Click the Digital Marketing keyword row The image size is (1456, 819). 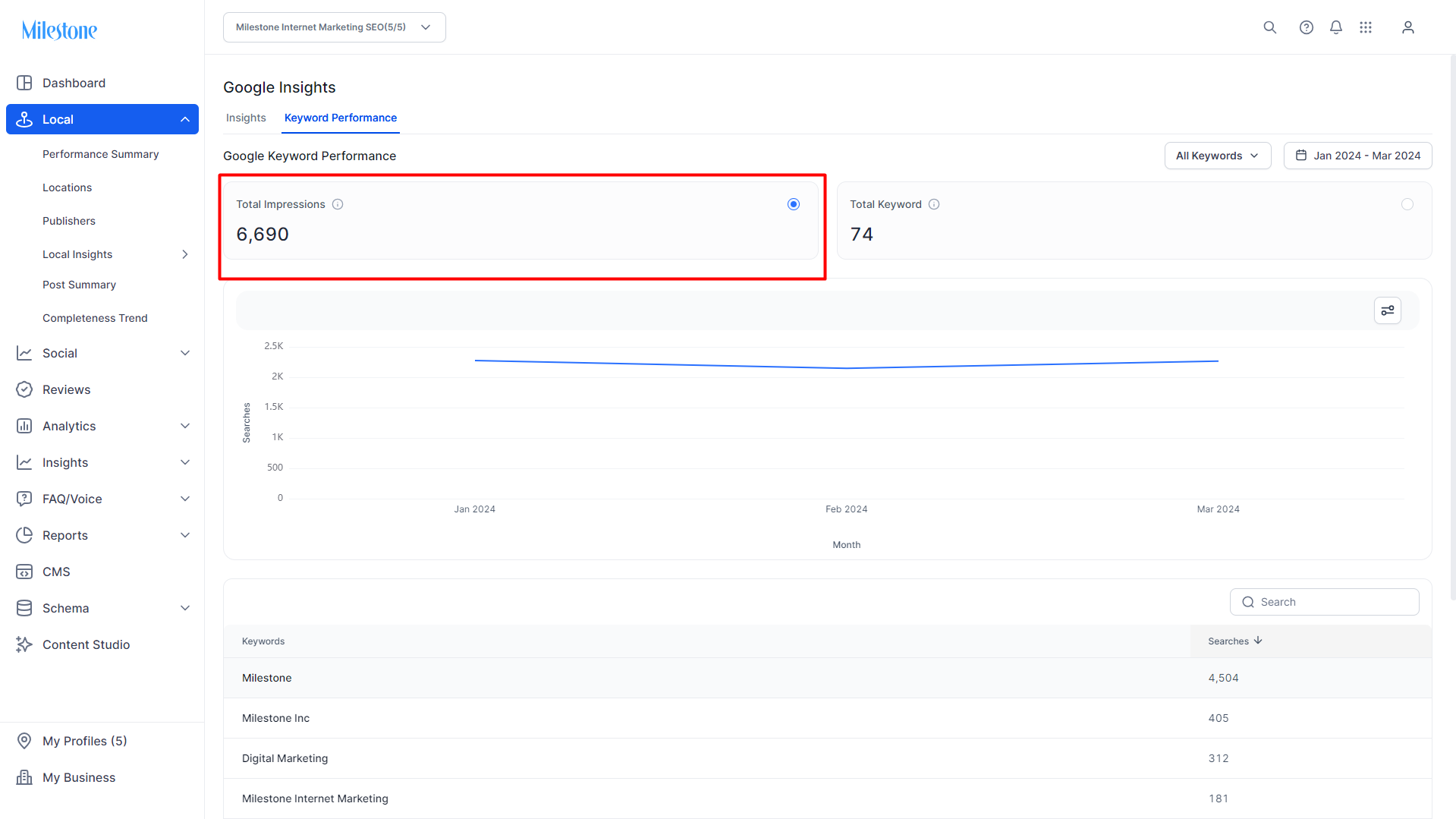click(827, 758)
